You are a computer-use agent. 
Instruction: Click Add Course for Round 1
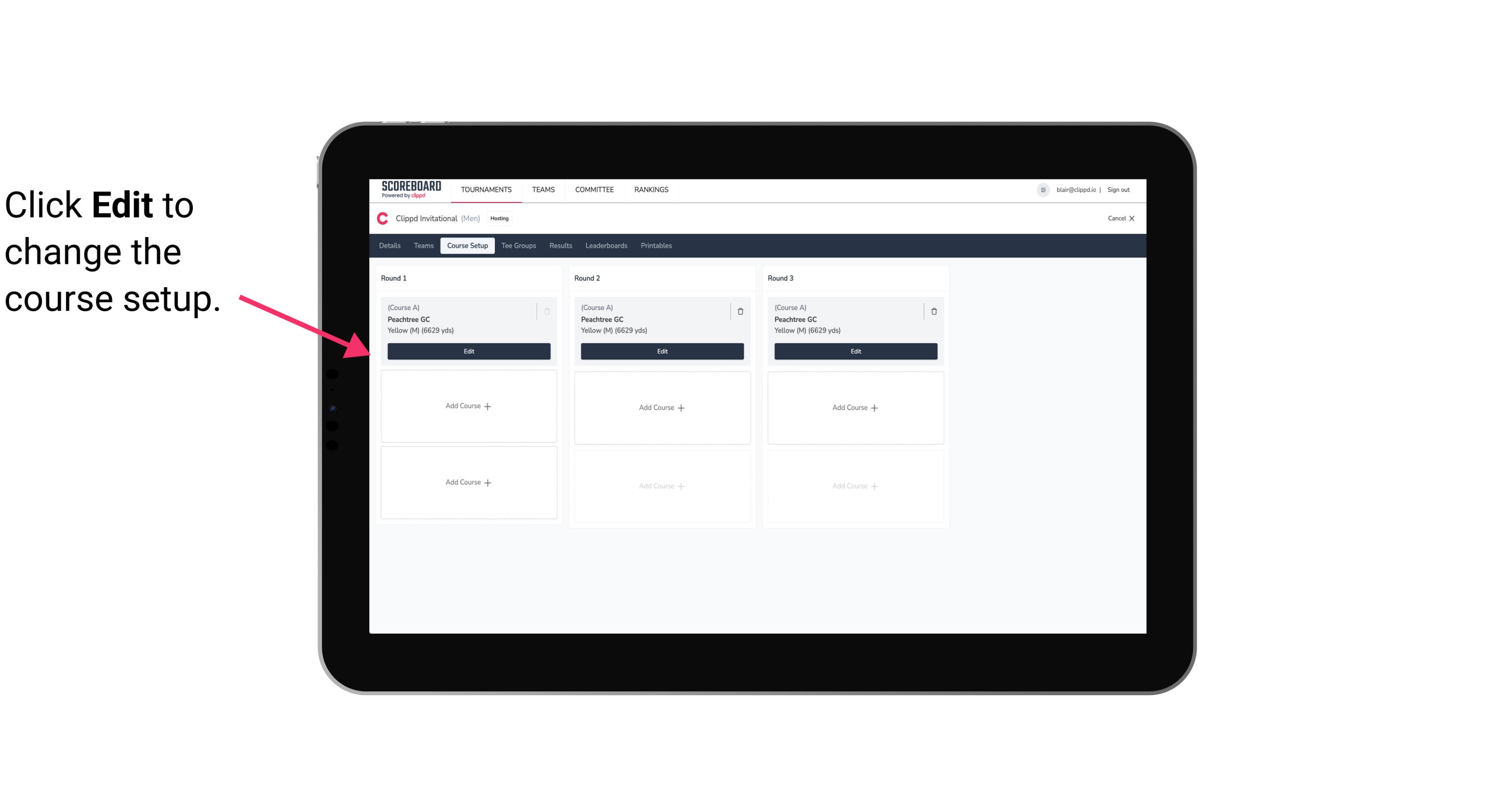(x=468, y=406)
